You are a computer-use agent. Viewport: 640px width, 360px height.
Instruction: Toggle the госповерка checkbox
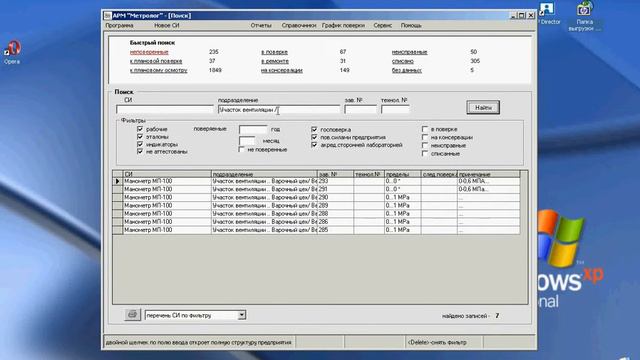[x=314, y=129]
